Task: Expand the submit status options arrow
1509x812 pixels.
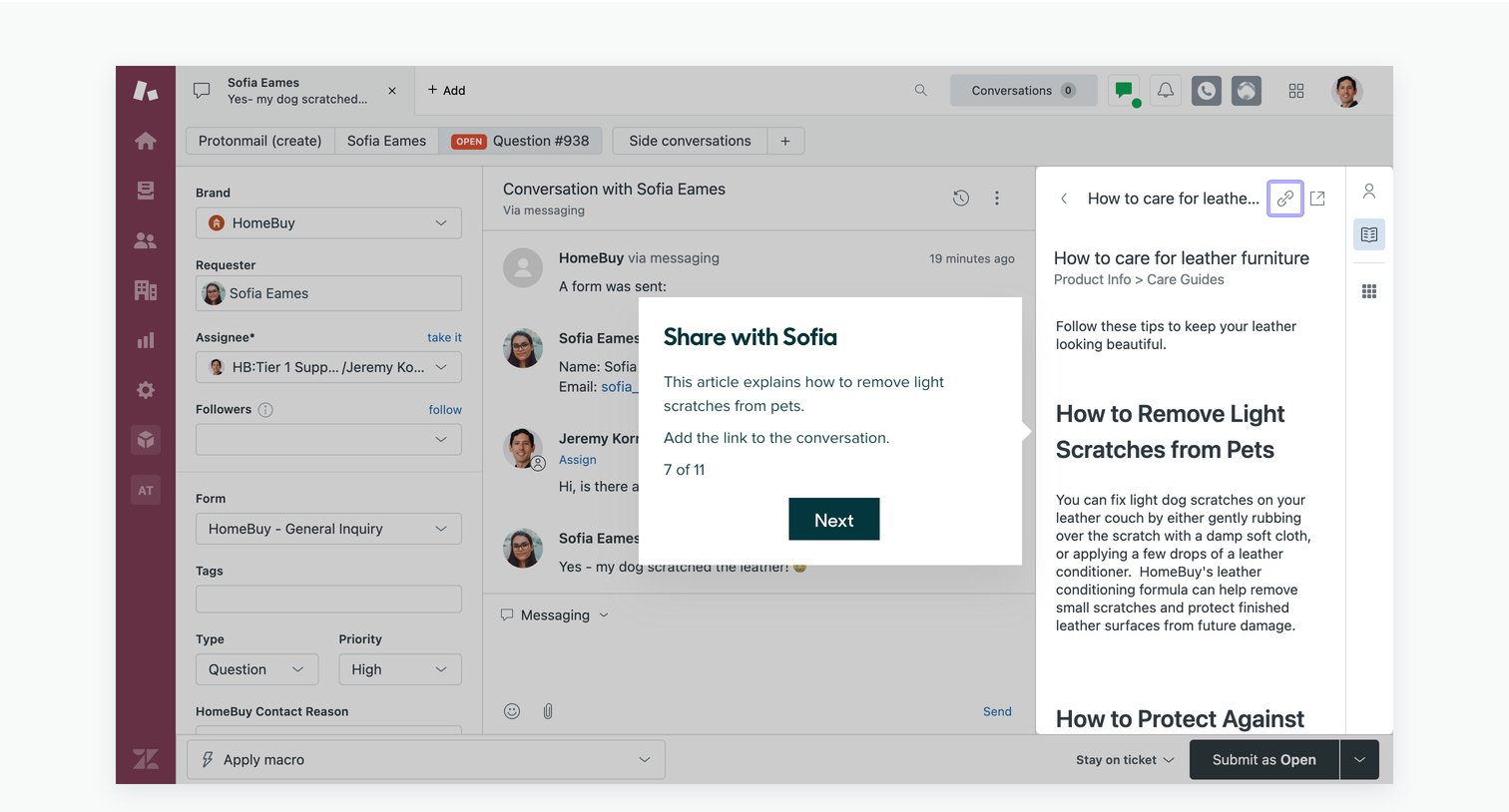Action: pyautogui.click(x=1359, y=760)
